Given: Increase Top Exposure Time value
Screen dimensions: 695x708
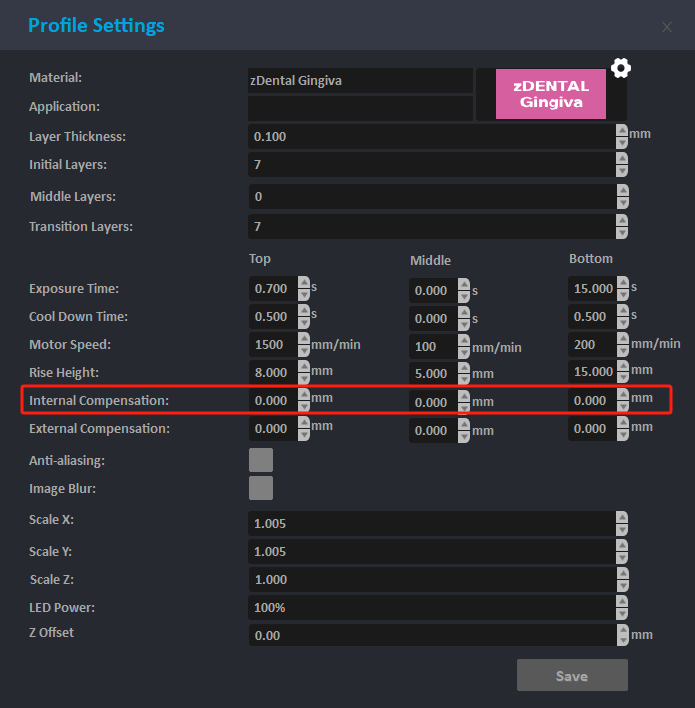Looking at the screenshot, I should tap(304, 283).
